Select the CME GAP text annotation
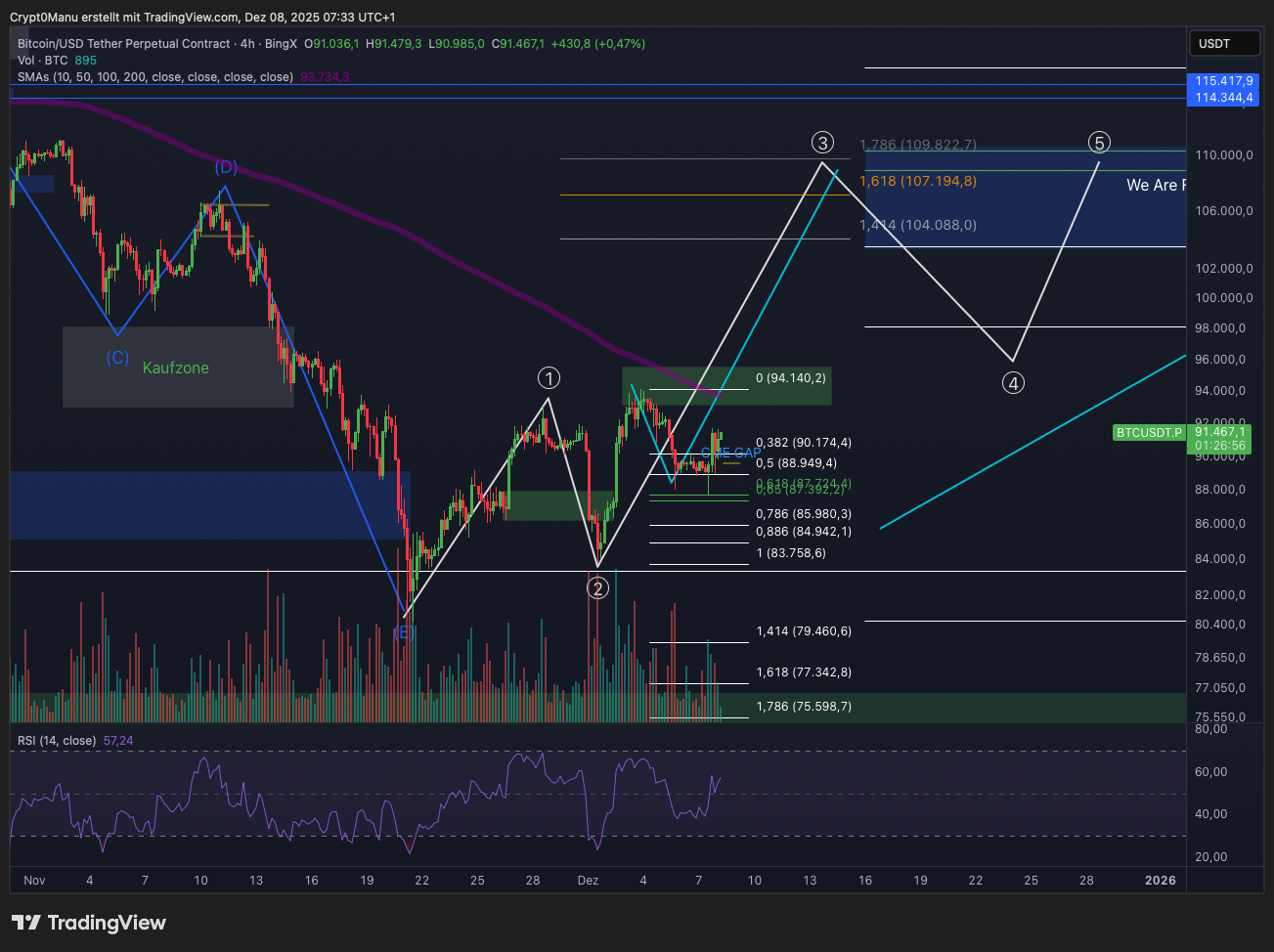 click(731, 453)
